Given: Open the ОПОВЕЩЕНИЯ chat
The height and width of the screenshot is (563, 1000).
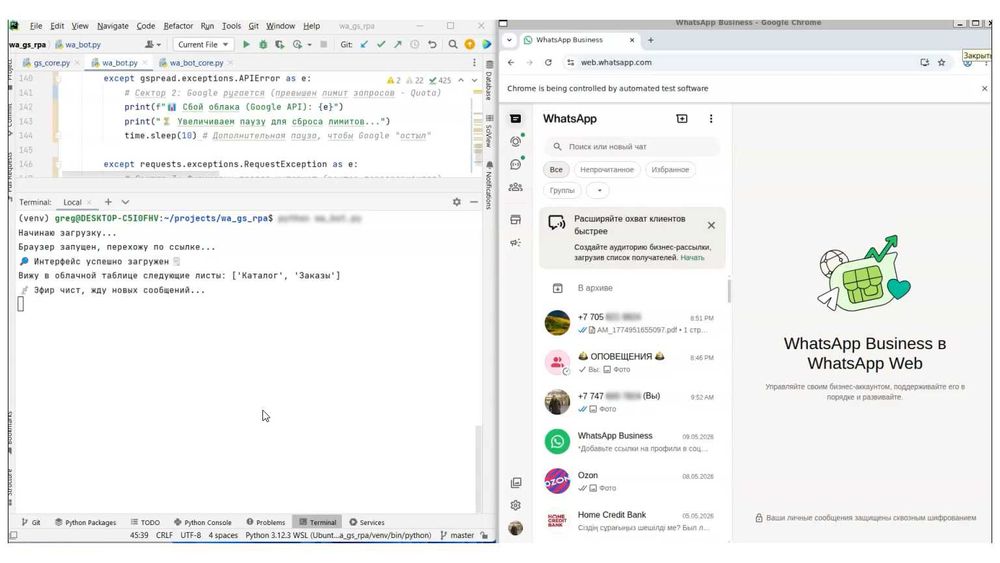Looking at the screenshot, I should click(631, 362).
